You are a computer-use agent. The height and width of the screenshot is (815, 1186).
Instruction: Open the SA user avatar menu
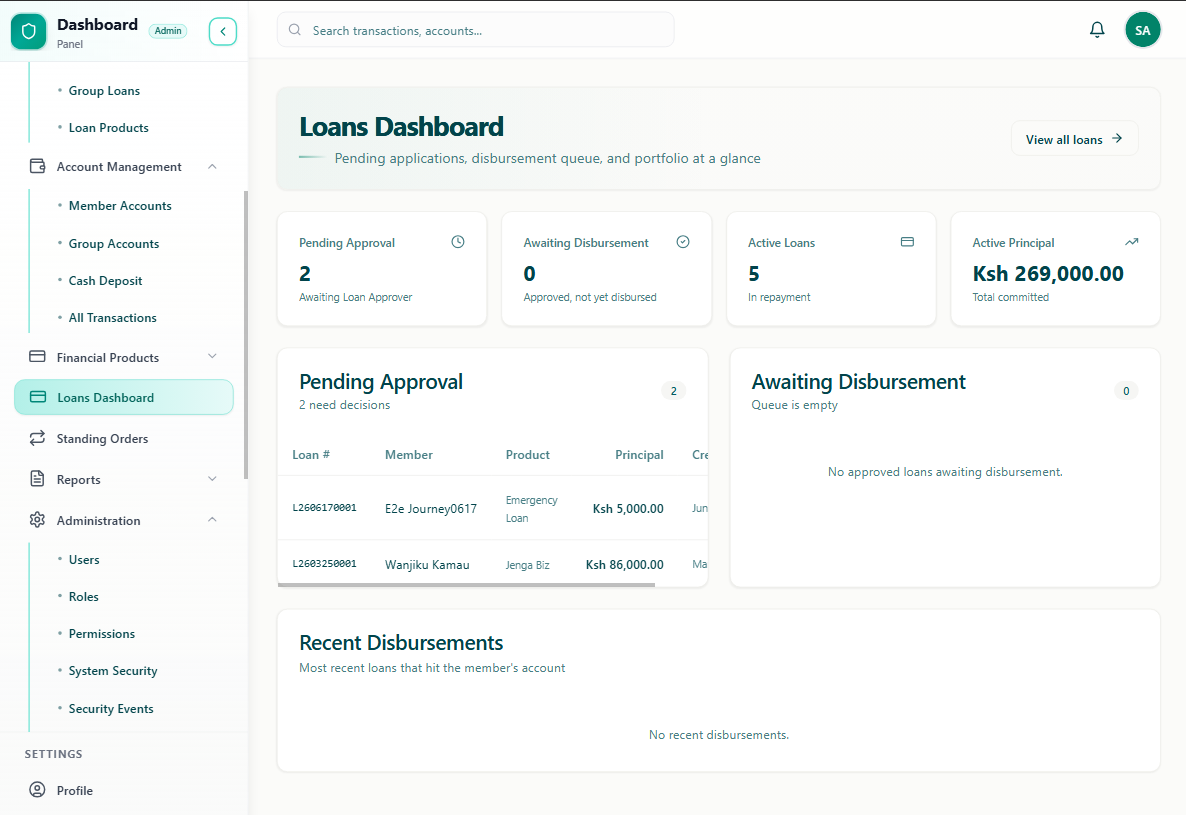[x=1142, y=30]
